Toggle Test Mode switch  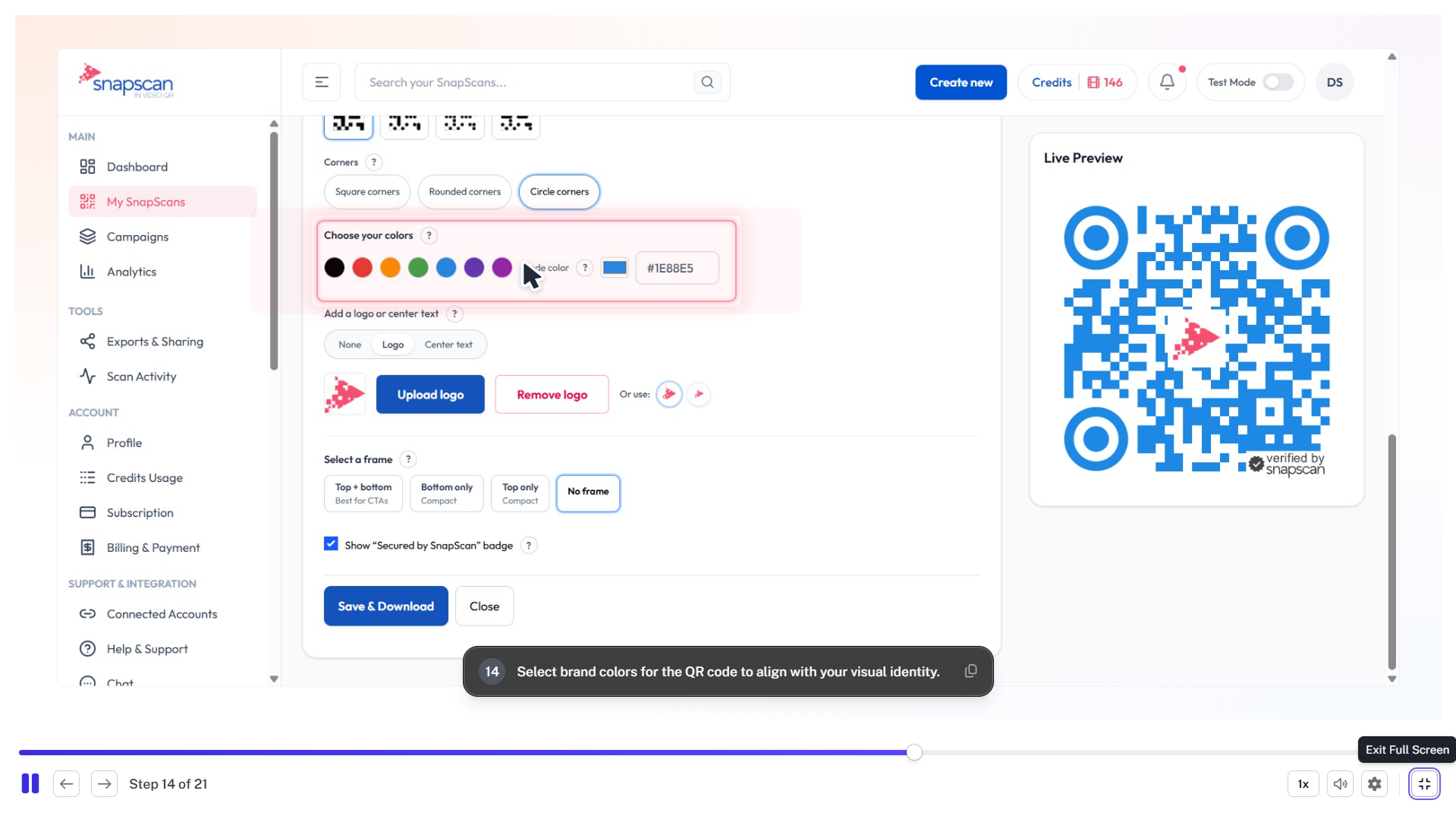pyautogui.click(x=1278, y=82)
